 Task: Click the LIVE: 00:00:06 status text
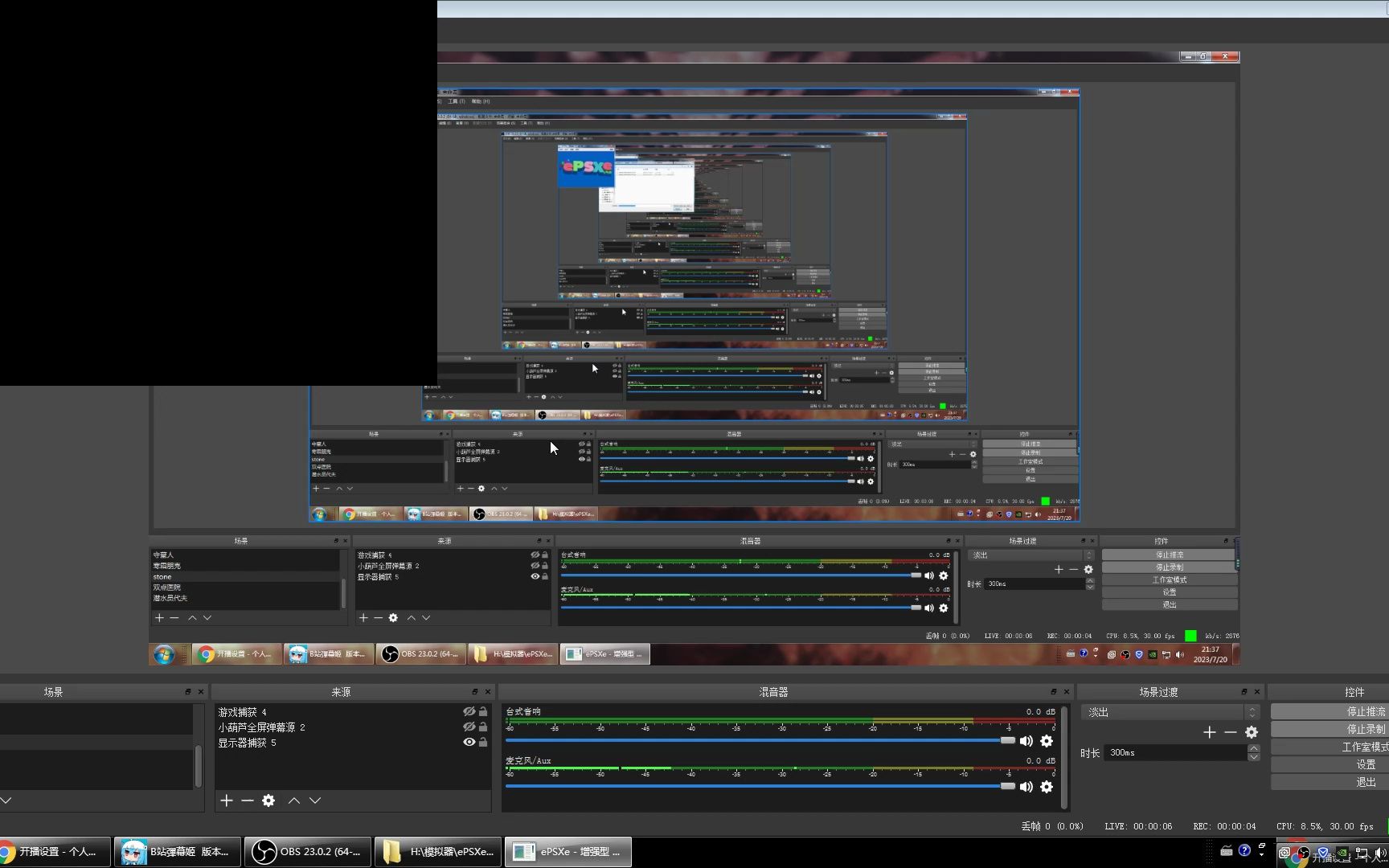coord(1138,826)
